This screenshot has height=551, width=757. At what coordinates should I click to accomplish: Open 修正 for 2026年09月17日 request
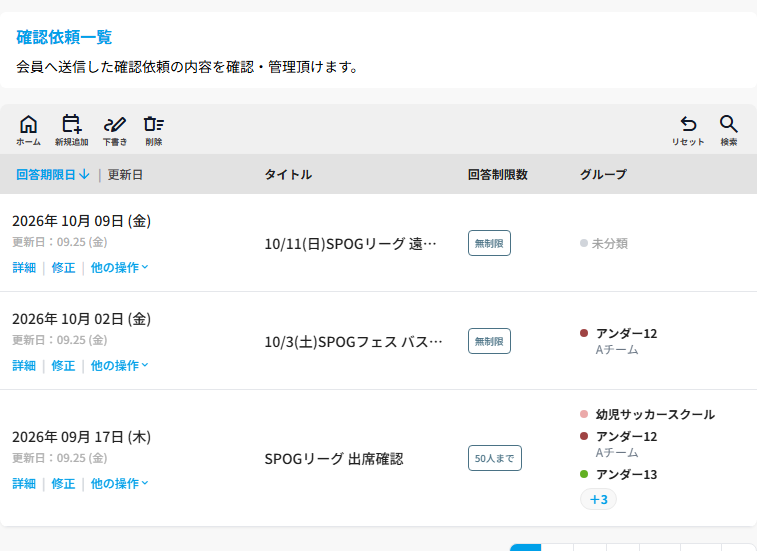(x=63, y=483)
